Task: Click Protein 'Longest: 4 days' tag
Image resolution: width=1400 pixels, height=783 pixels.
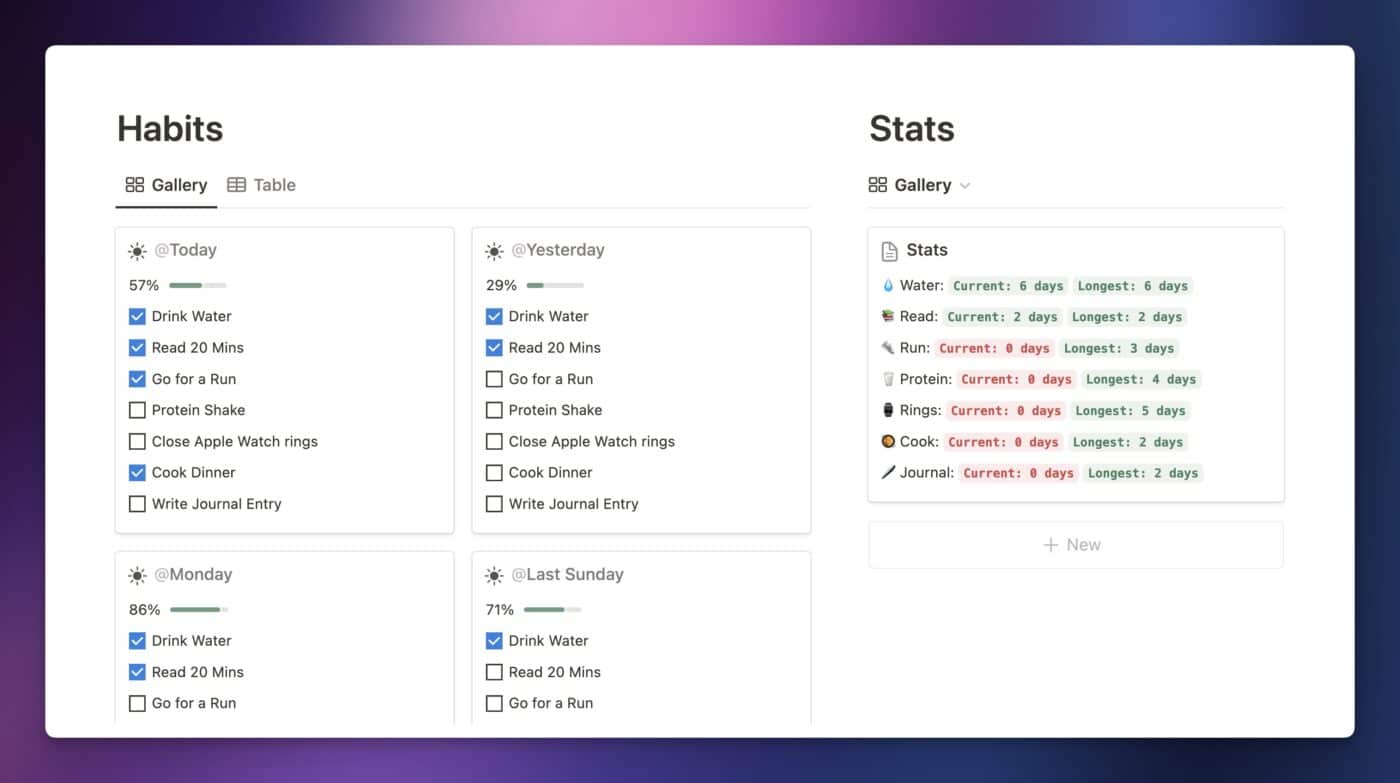Action: 1141,379
